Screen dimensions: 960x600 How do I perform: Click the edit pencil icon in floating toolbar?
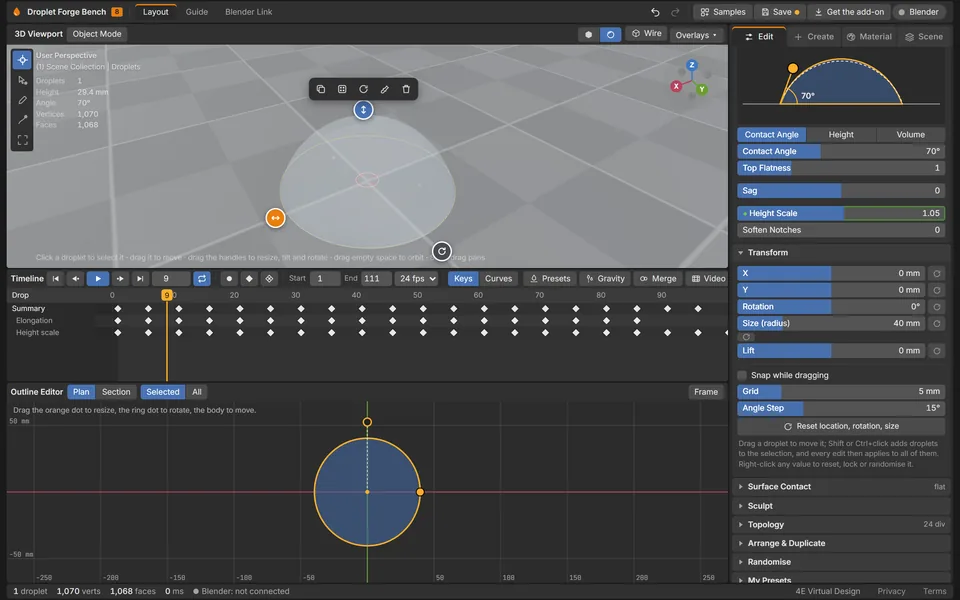coord(384,89)
